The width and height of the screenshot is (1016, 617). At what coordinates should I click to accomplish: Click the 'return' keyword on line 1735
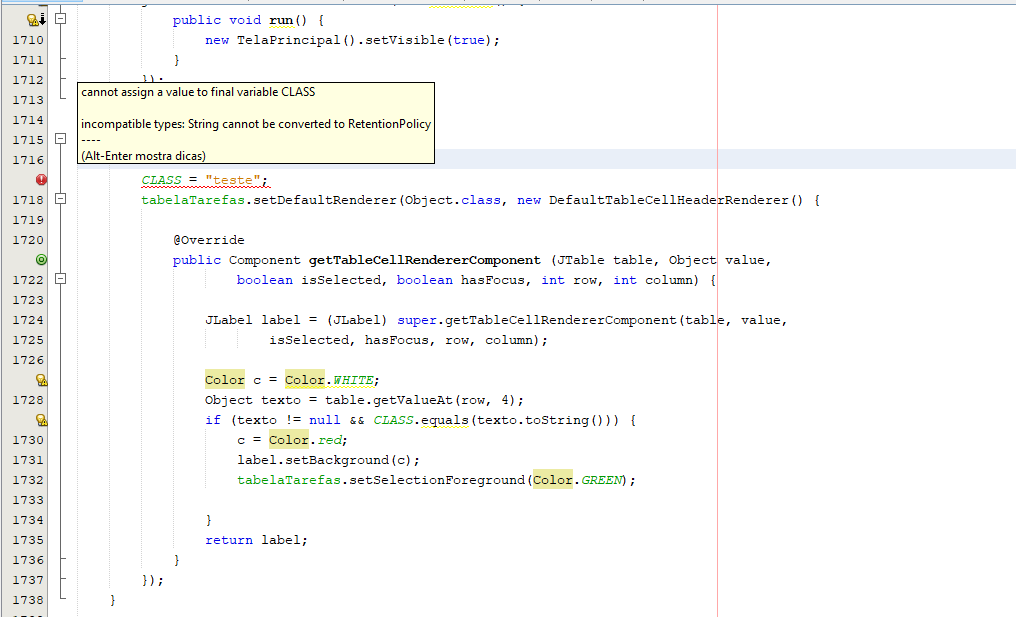(229, 541)
